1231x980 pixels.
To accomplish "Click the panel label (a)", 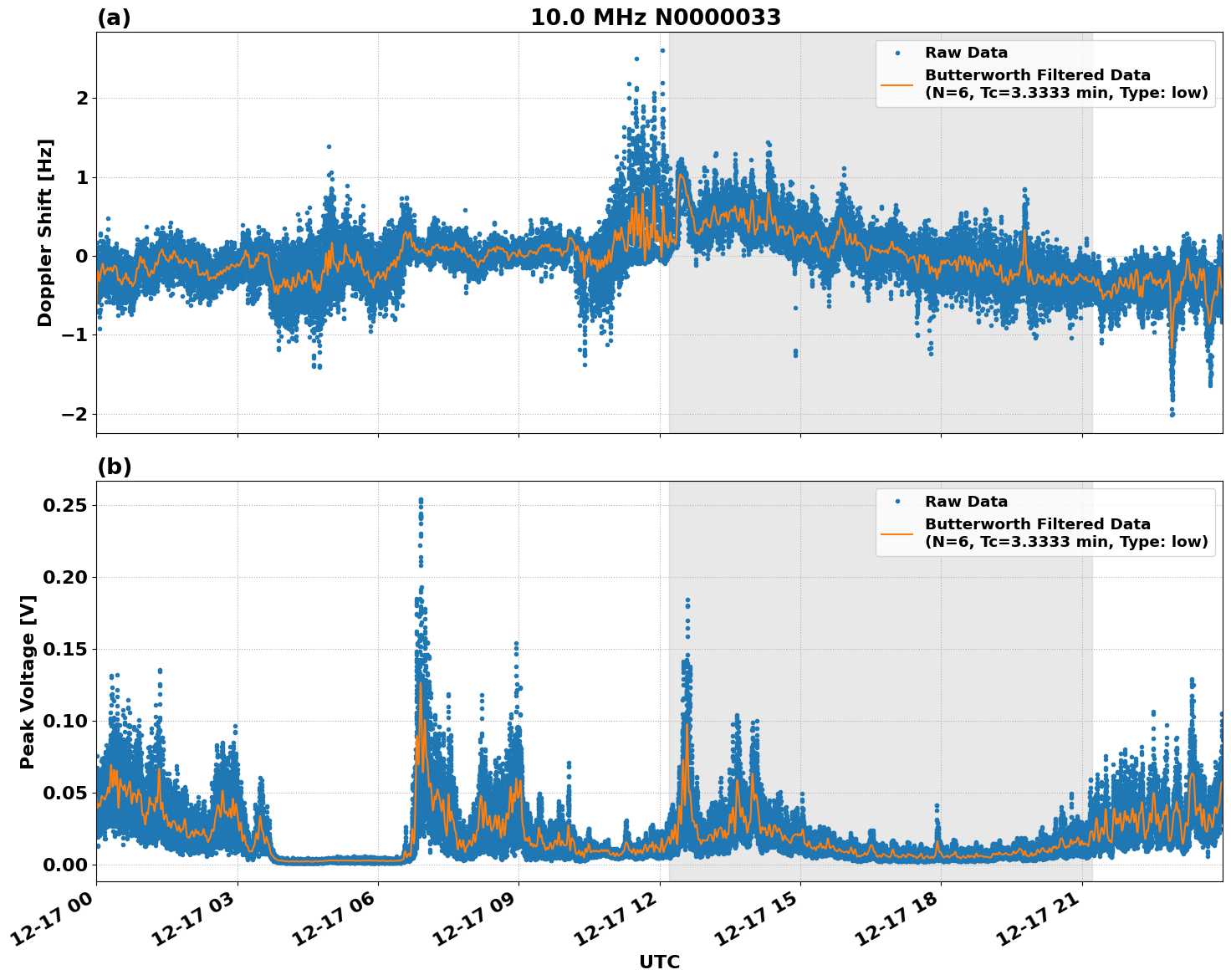I will pos(115,15).
